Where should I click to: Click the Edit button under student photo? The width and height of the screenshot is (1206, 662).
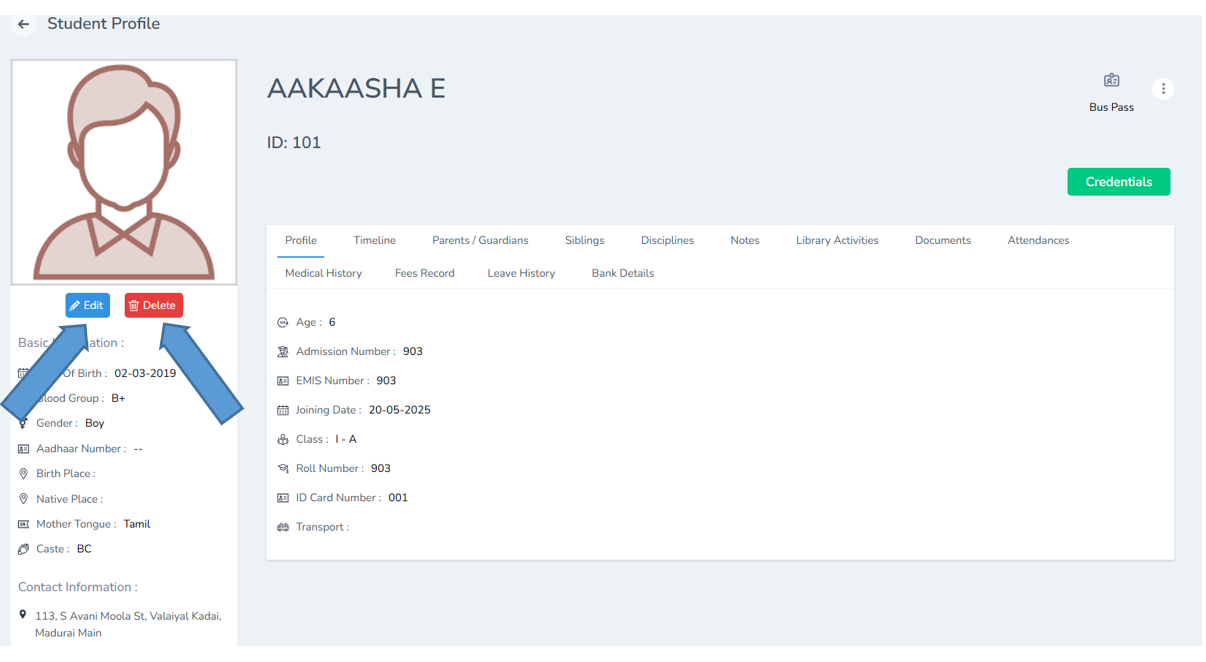[87, 305]
